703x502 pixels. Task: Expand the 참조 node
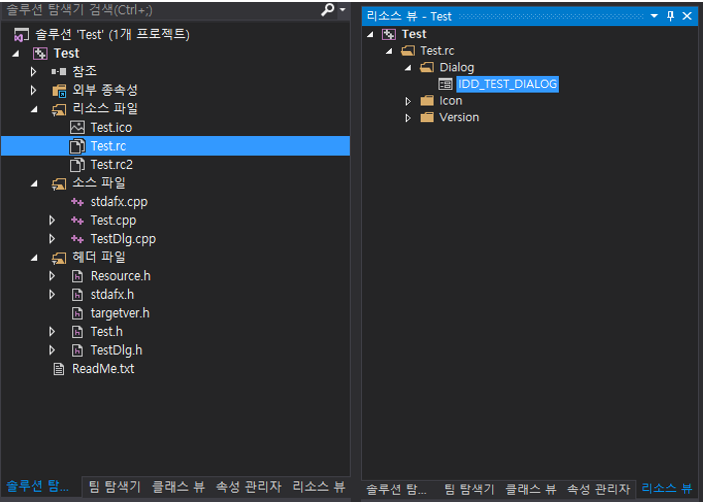33,71
